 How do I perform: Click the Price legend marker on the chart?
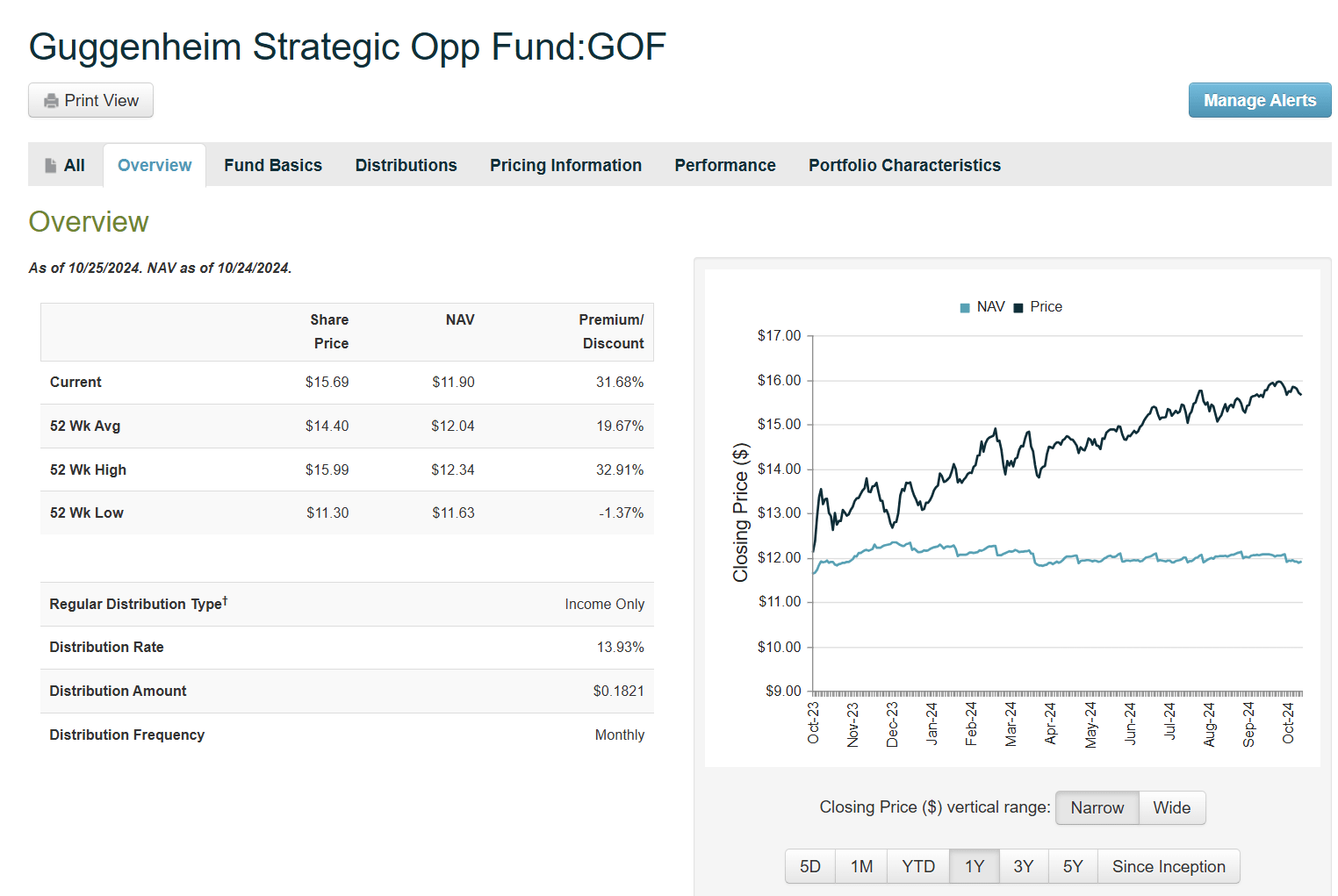[x=1017, y=306]
